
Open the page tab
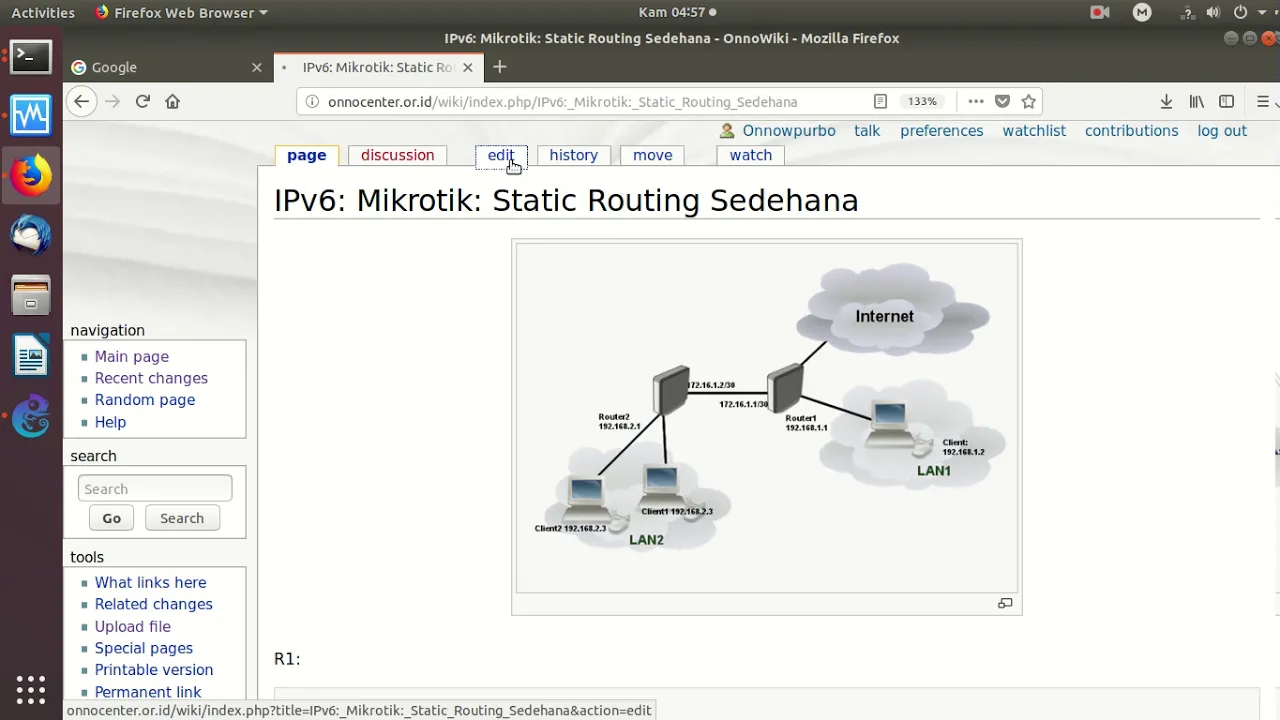[306, 155]
